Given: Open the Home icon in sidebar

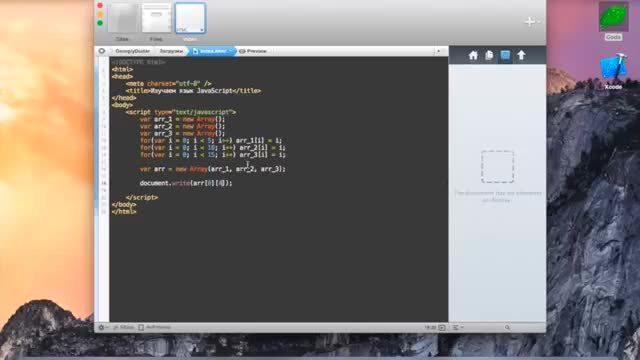Looking at the screenshot, I should pos(473,56).
